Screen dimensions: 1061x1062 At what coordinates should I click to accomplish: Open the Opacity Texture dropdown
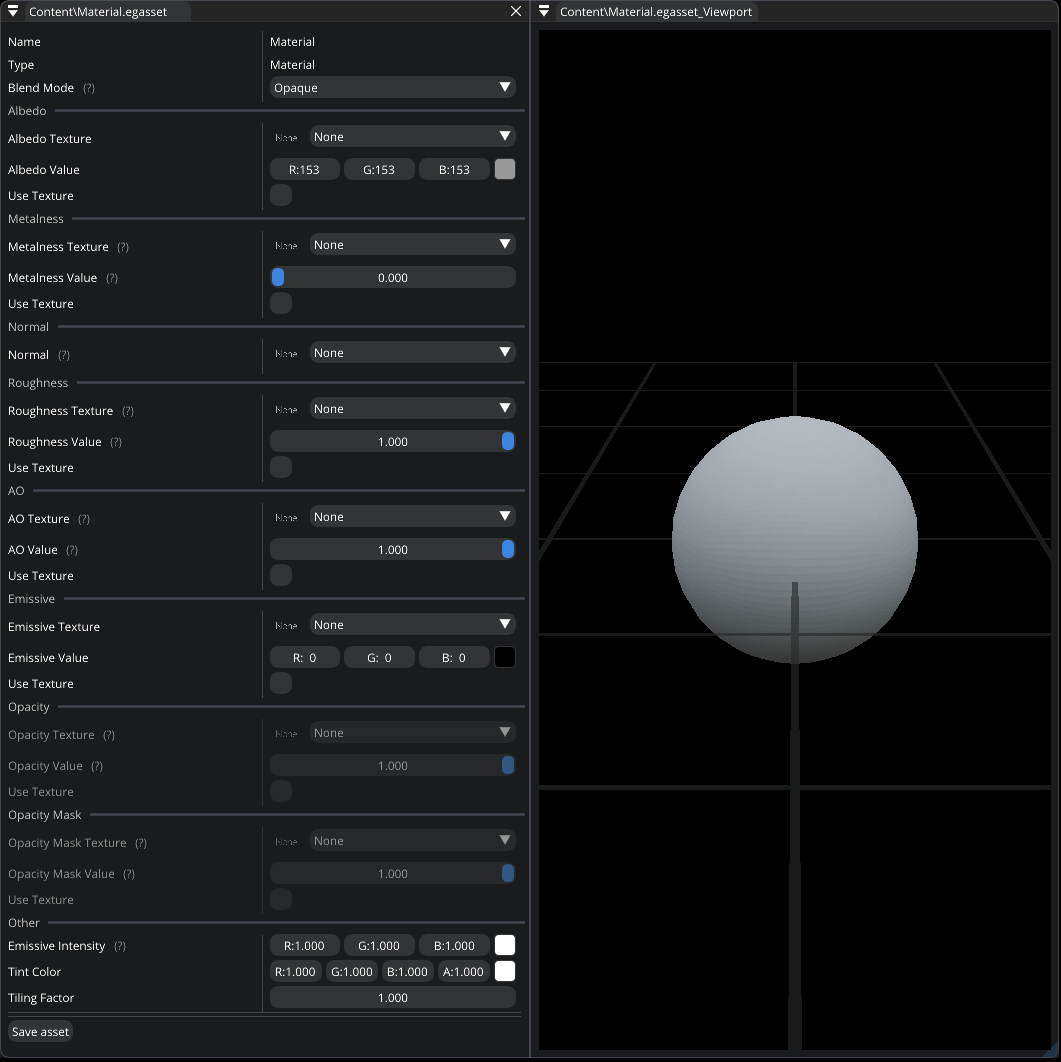[x=412, y=733]
